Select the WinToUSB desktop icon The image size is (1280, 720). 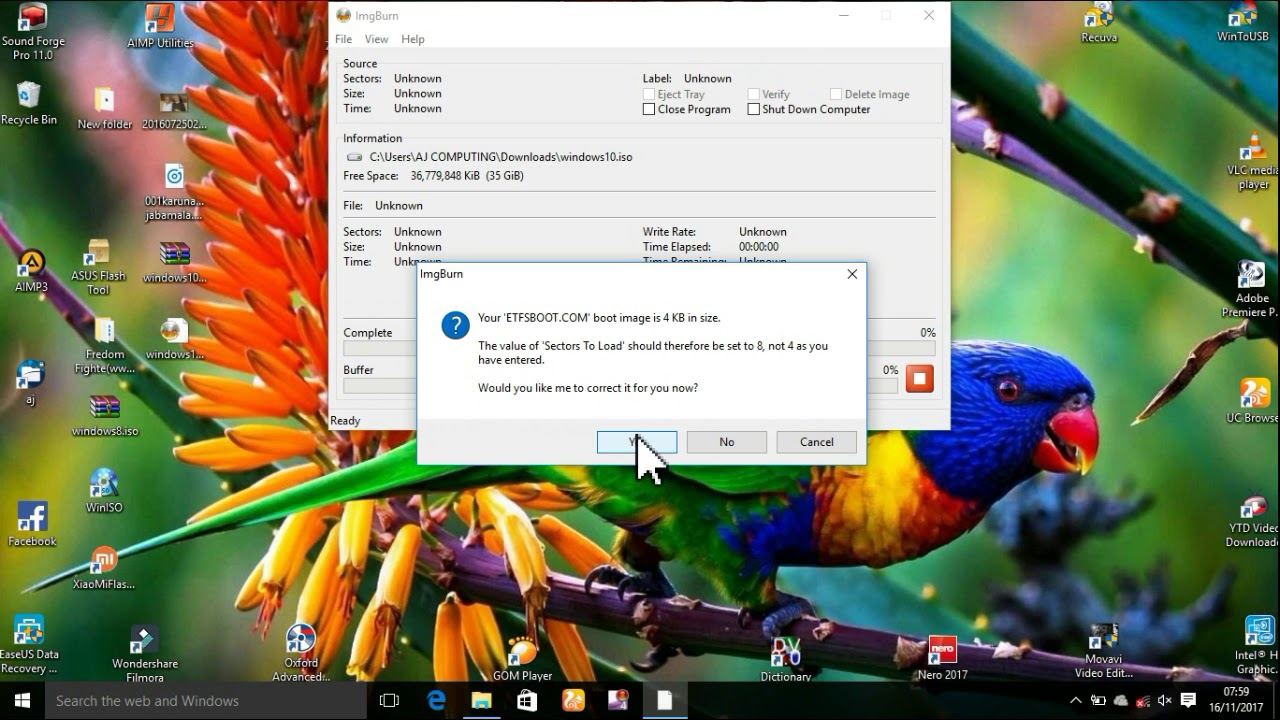coord(1243,22)
